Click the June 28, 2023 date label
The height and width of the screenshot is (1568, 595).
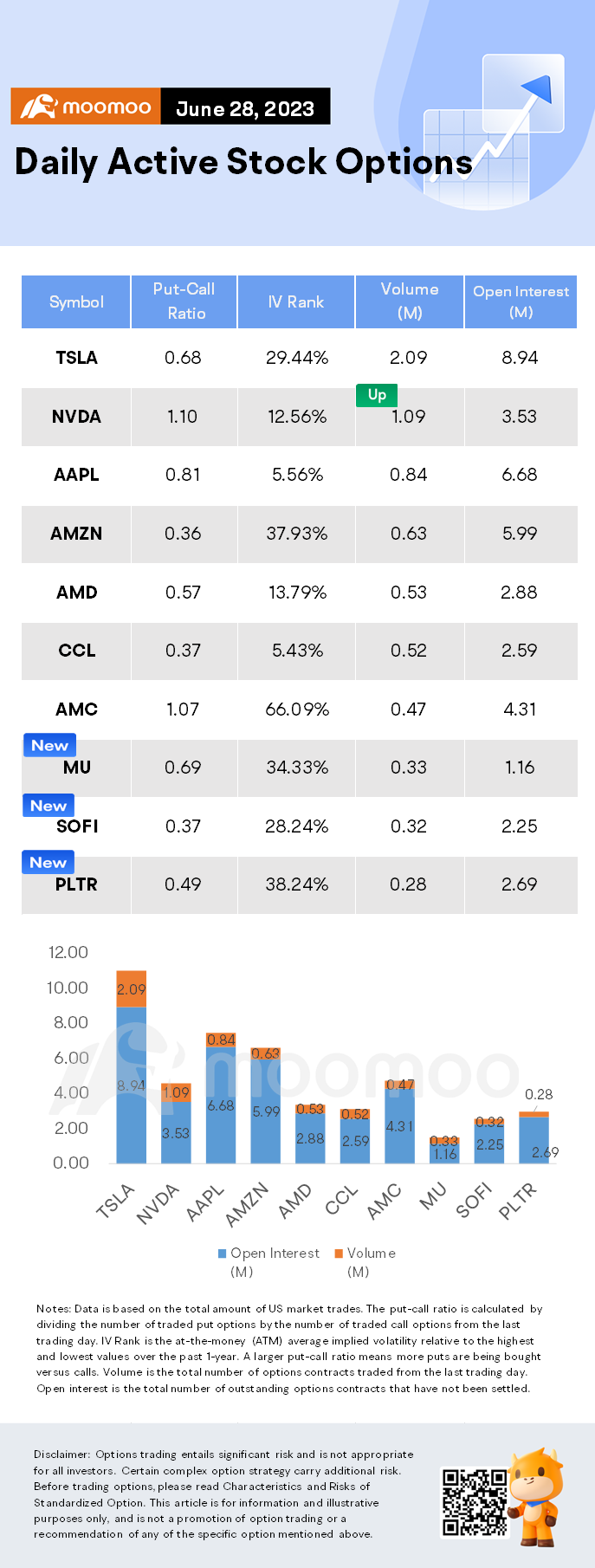coord(245,108)
